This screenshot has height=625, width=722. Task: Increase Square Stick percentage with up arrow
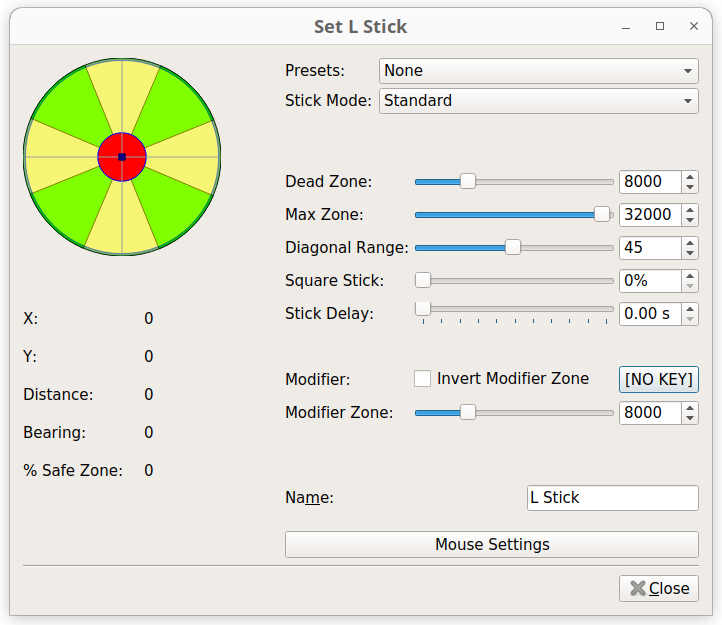click(690, 276)
